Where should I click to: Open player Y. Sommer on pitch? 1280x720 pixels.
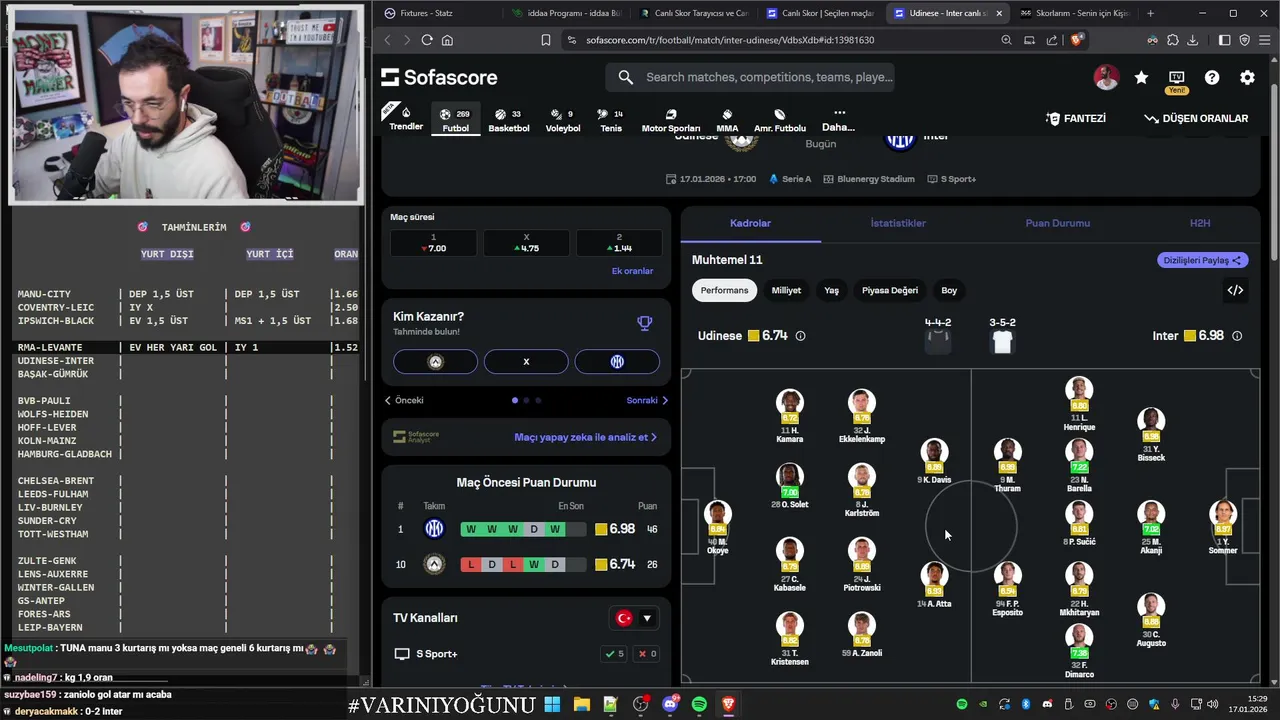tap(1222, 528)
